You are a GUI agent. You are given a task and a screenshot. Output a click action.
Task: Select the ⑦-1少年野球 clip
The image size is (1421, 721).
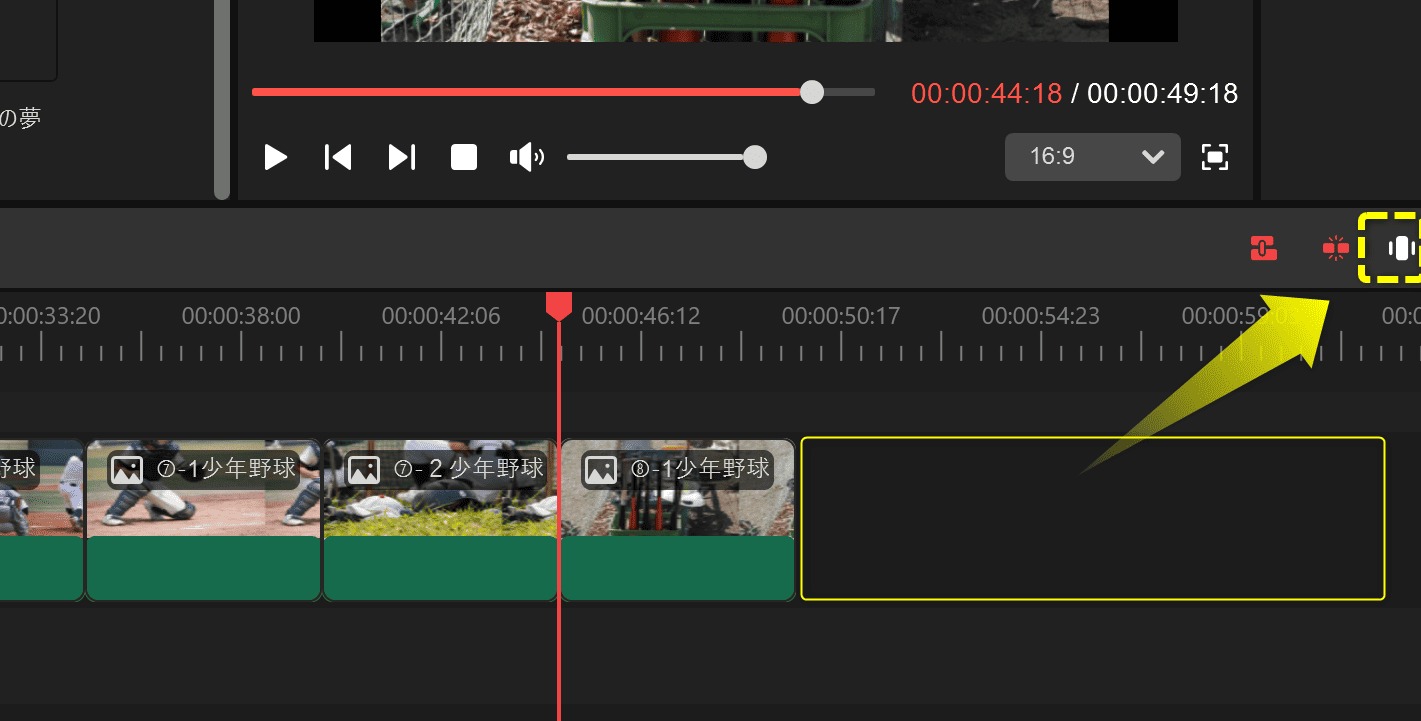[x=204, y=520]
